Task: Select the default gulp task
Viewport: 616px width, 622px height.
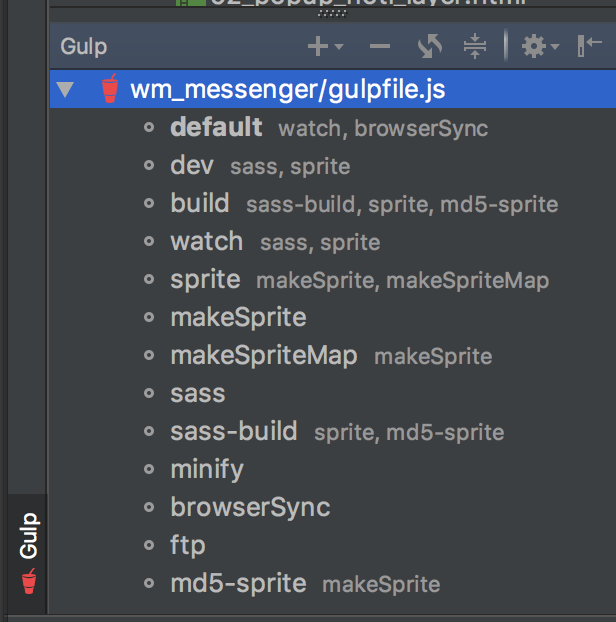Action: pos(216,127)
